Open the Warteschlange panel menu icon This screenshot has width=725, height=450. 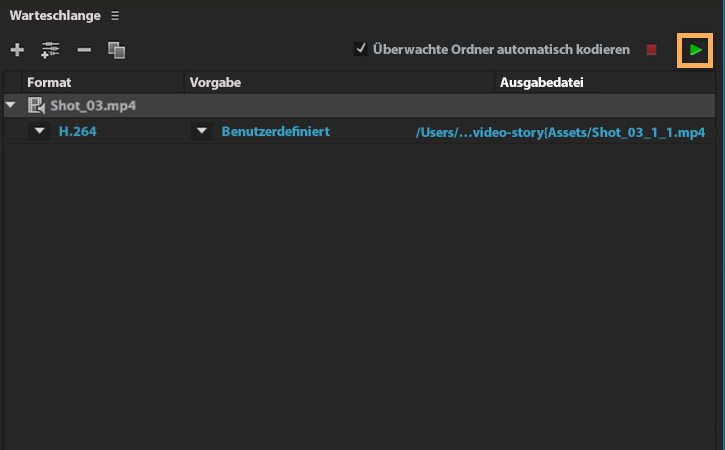click(x=115, y=16)
